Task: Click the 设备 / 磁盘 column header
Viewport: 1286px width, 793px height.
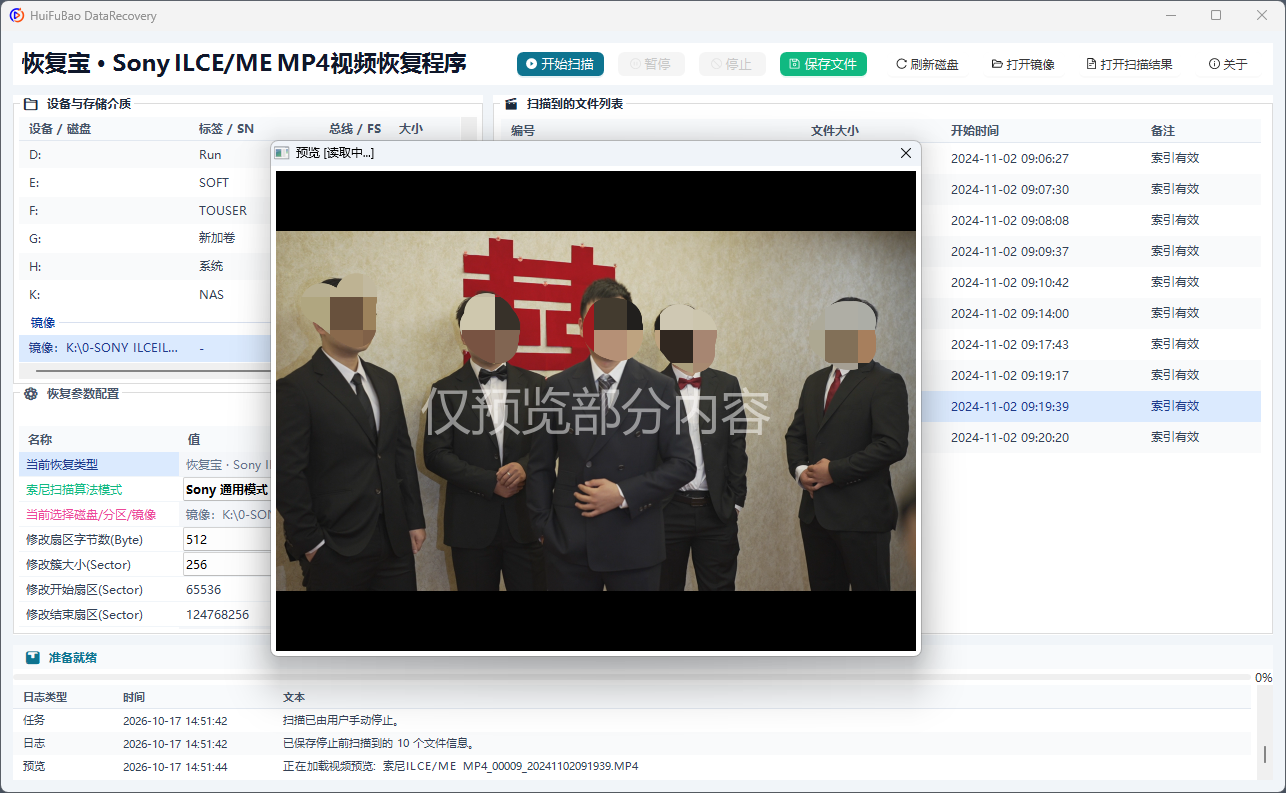Action: (60, 129)
